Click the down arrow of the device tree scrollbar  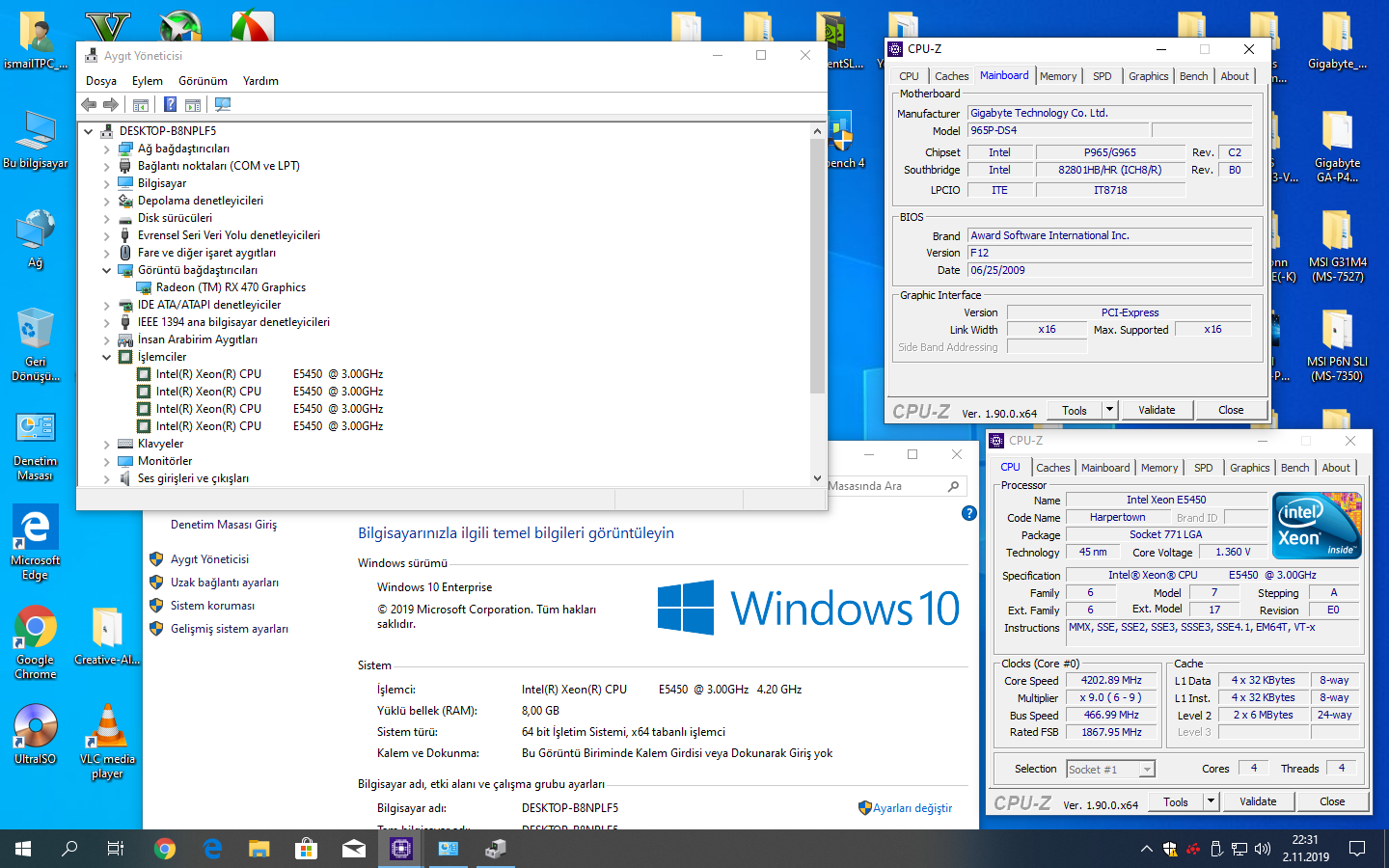point(817,478)
